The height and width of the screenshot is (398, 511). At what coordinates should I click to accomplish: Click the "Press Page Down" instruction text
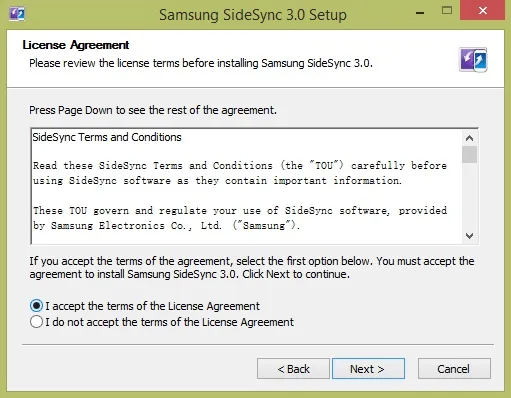[x=153, y=110]
